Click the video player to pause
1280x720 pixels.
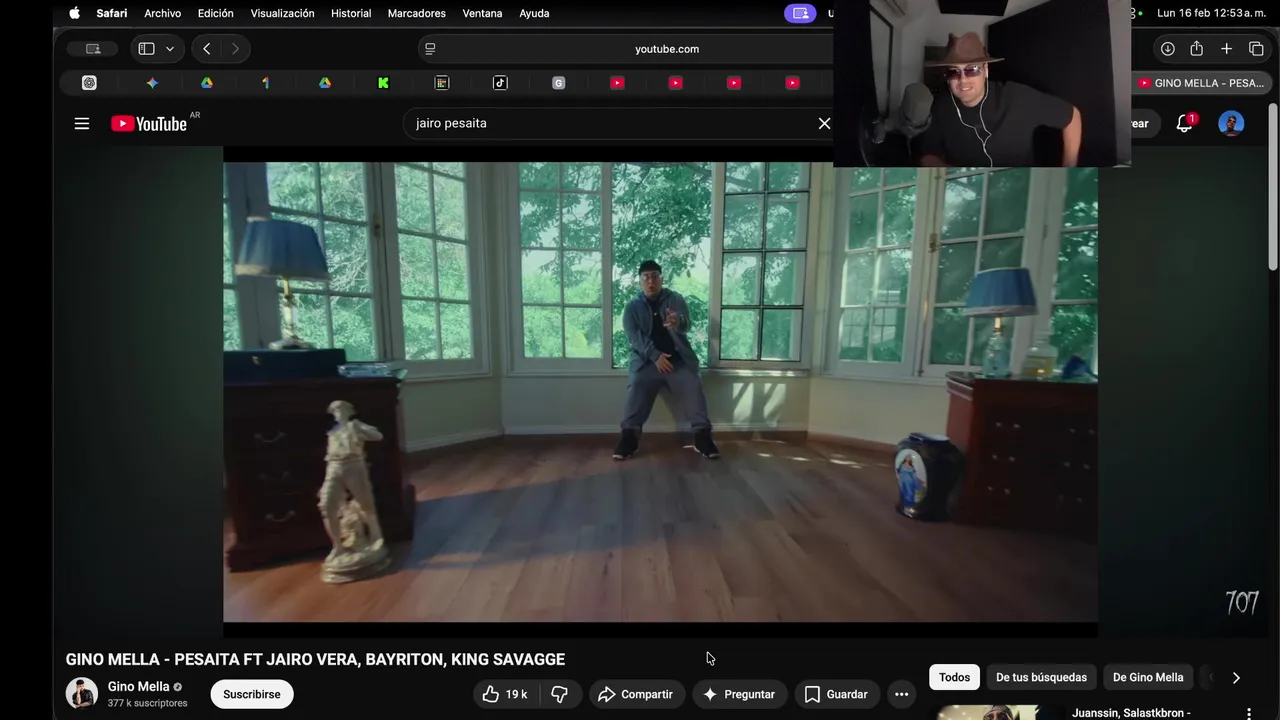pyautogui.click(x=660, y=392)
